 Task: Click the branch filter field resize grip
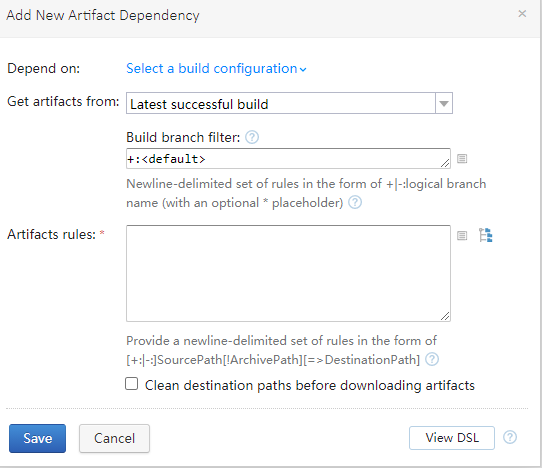coord(445,163)
